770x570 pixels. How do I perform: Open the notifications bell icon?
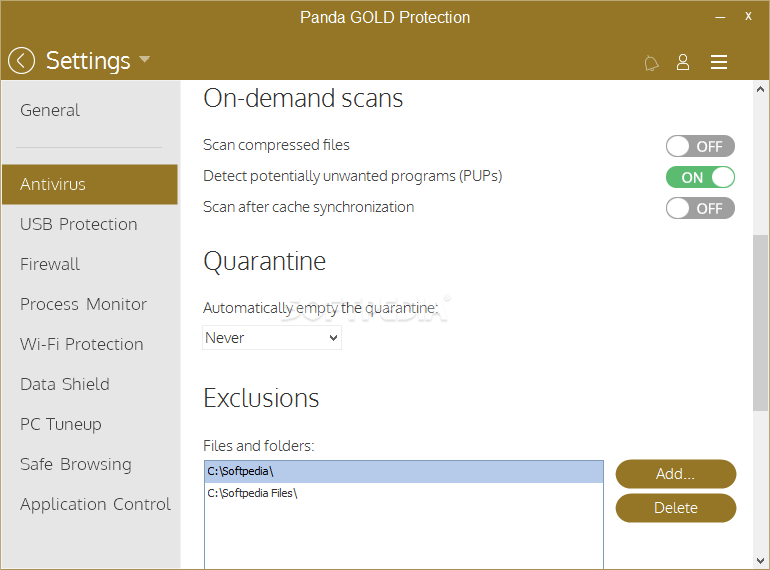[x=651, y=63]
